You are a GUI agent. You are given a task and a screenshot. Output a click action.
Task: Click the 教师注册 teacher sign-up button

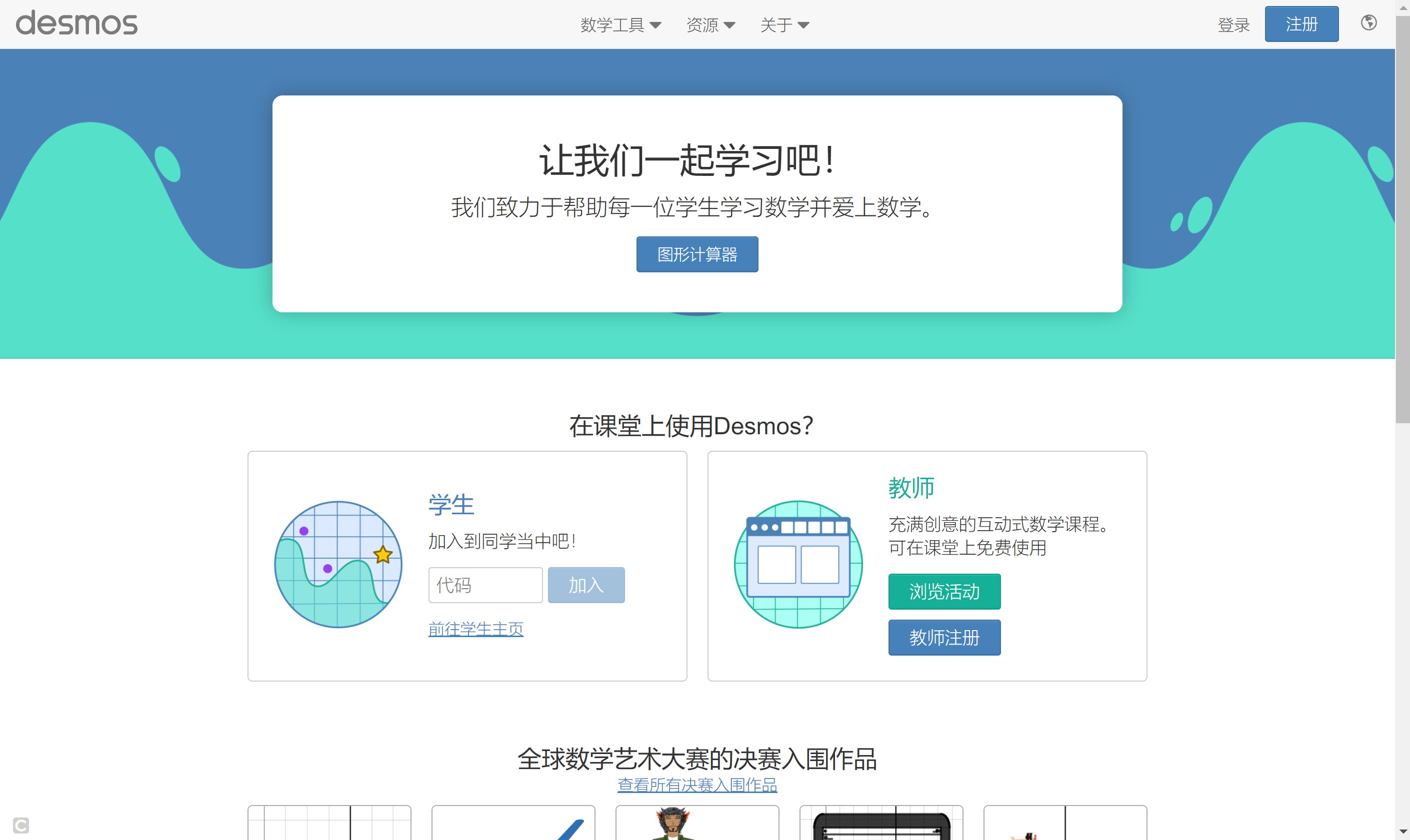pyautogui.click(x=944, y=637)
